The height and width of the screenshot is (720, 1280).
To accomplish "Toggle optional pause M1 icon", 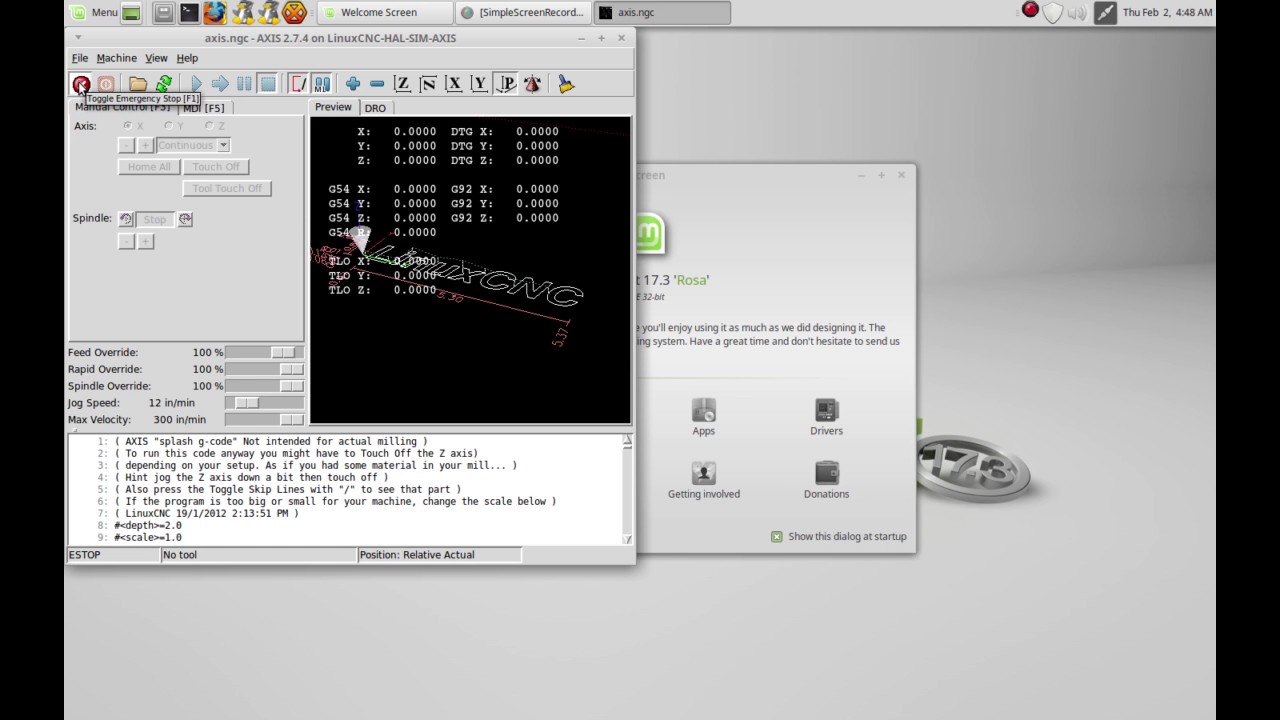I will [x=322, y=84].
